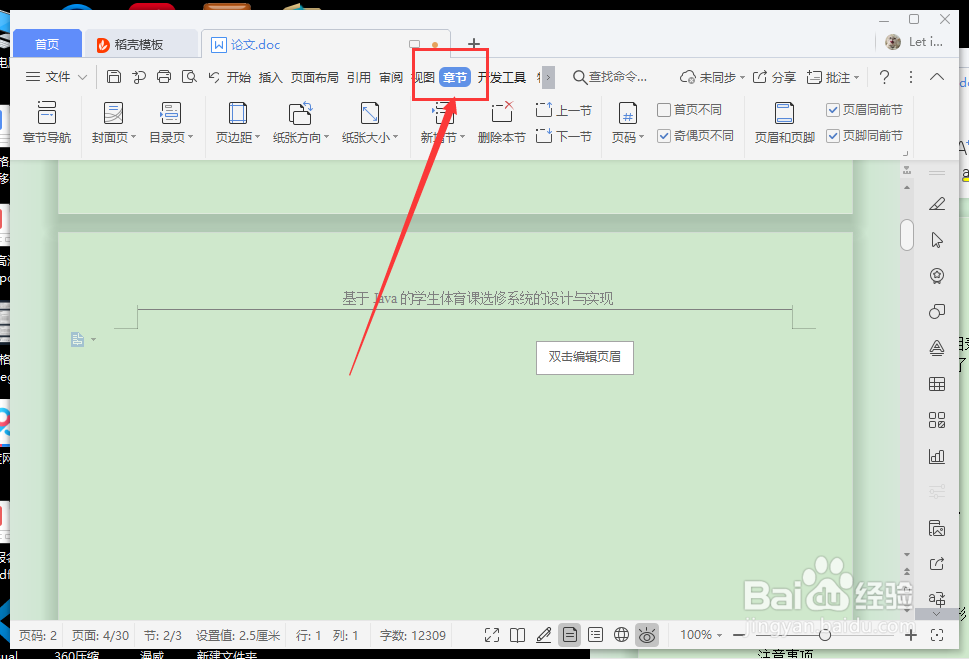Insert a 目录页 table of contents page
Viewport: 969px width, 659px height.
click(x=170, y=122)
